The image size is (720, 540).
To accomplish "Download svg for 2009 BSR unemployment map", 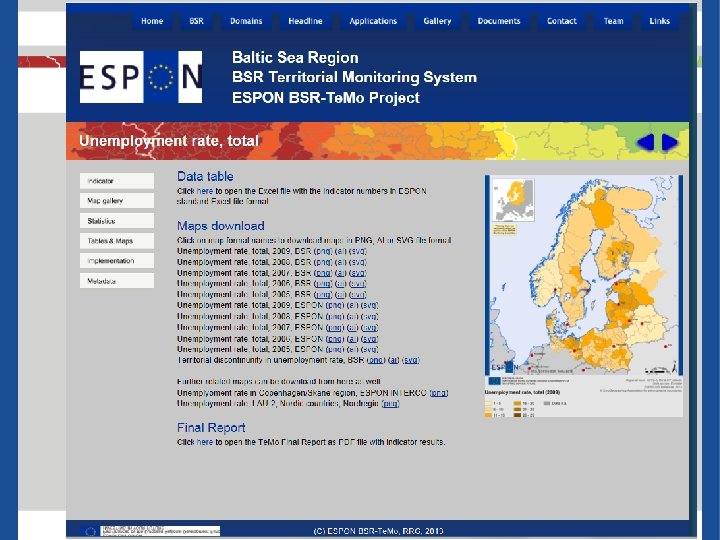I will 358,251.
